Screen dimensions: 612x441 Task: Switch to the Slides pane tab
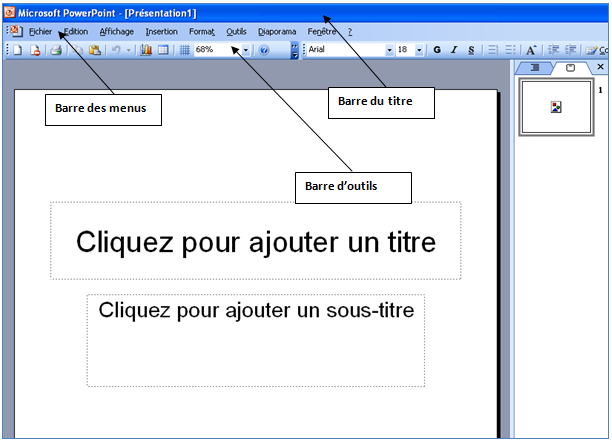click(x=570, y=68)
